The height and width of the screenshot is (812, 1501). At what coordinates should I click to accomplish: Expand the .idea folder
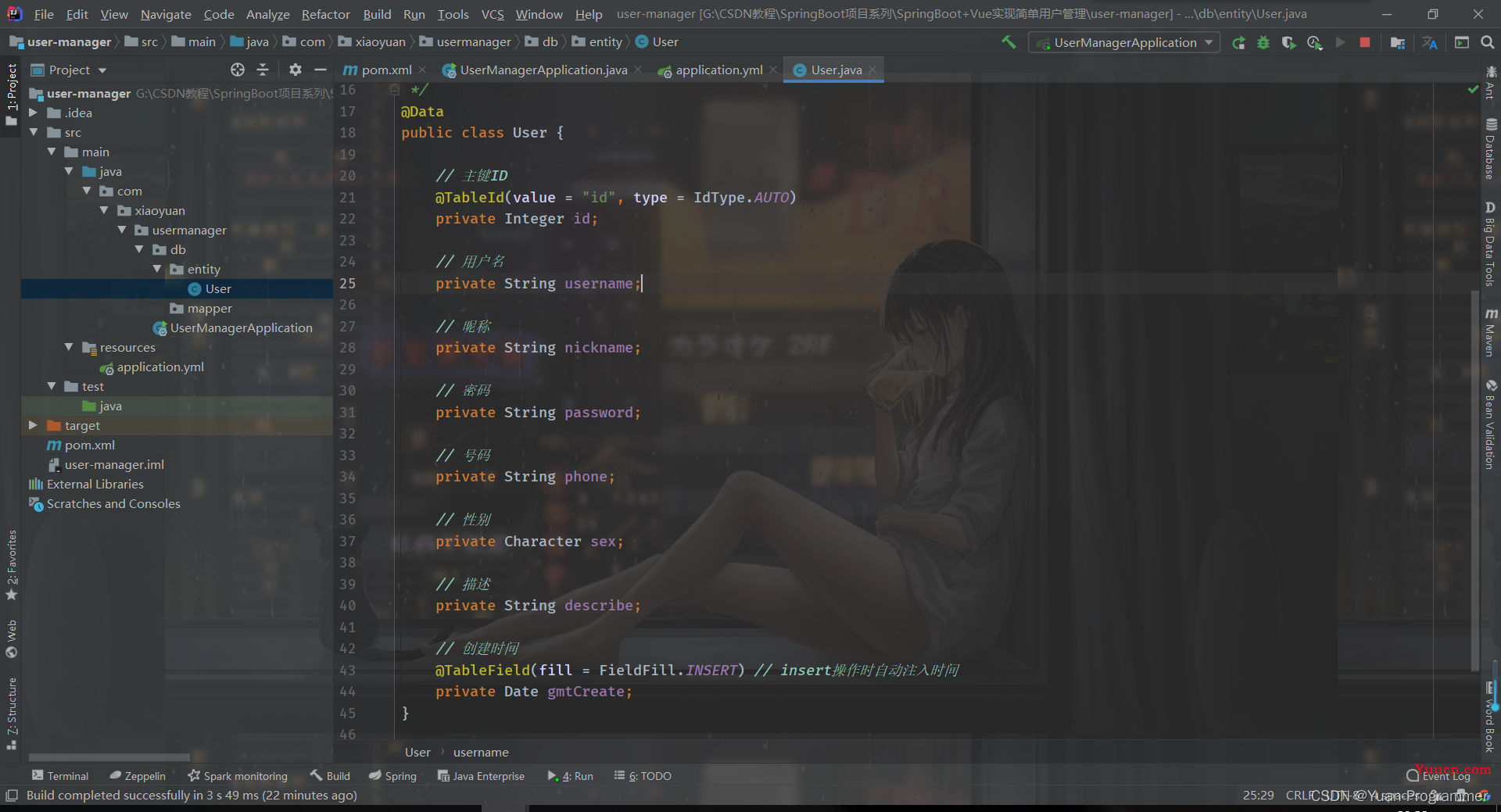(x=33, y=113)
